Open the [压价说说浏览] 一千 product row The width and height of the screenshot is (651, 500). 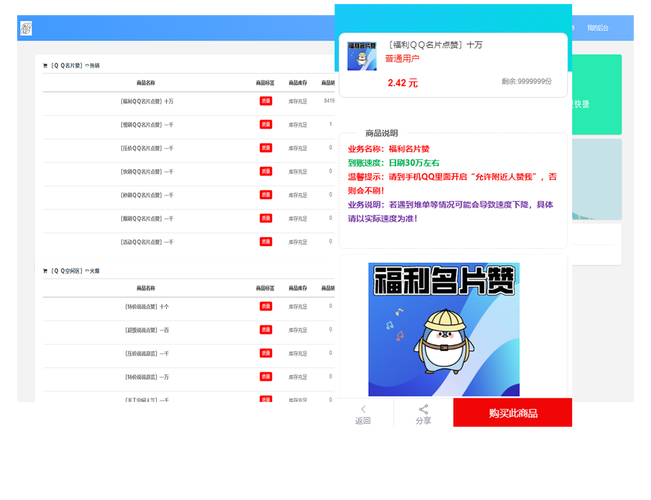coord(188,354)
